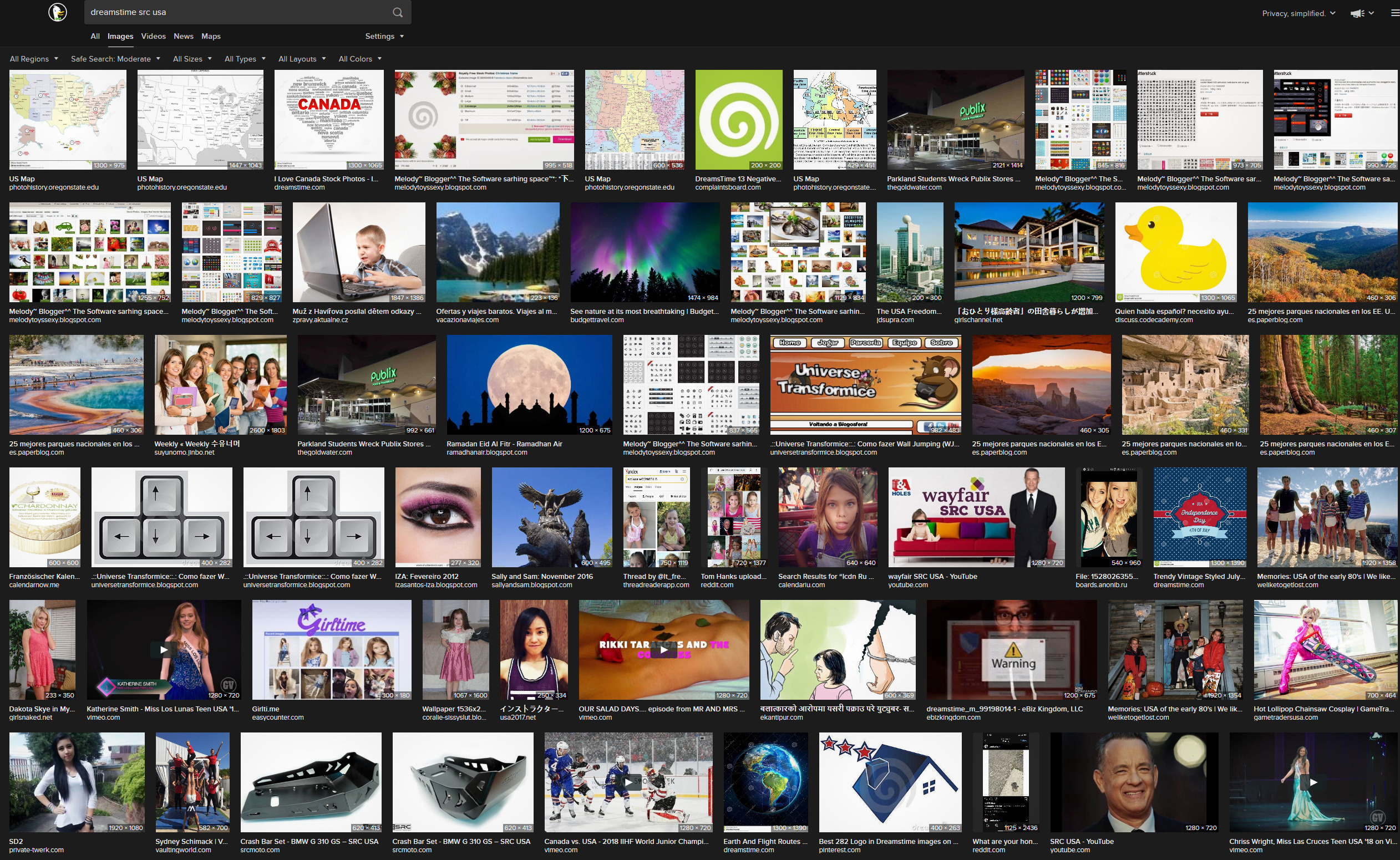Viewport: 1400px width, 860px height.
Task: Open the wayfair SRC USA thumbnail
Action: 976,517
